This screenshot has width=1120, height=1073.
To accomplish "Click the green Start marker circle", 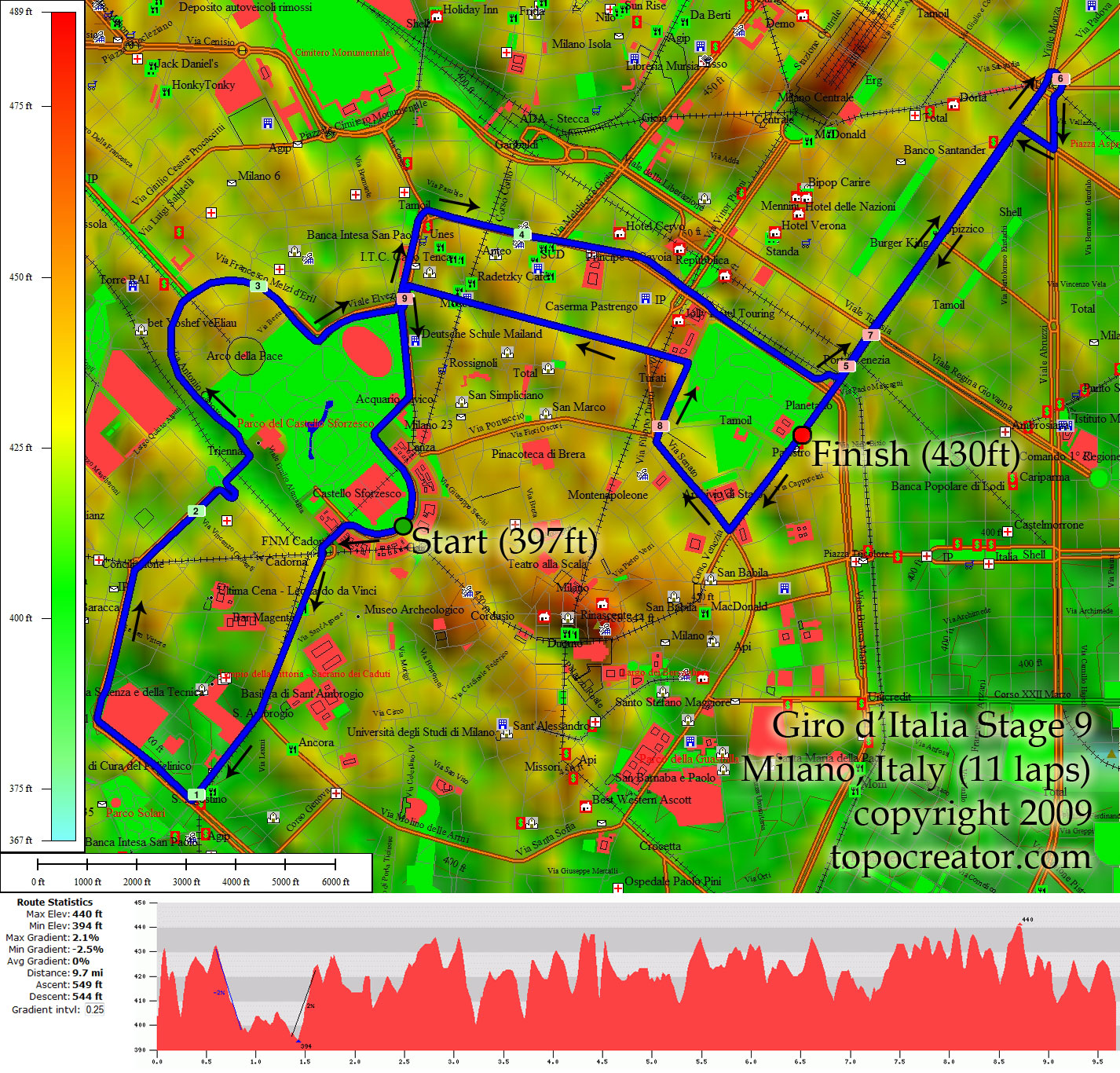I will 402,526.
